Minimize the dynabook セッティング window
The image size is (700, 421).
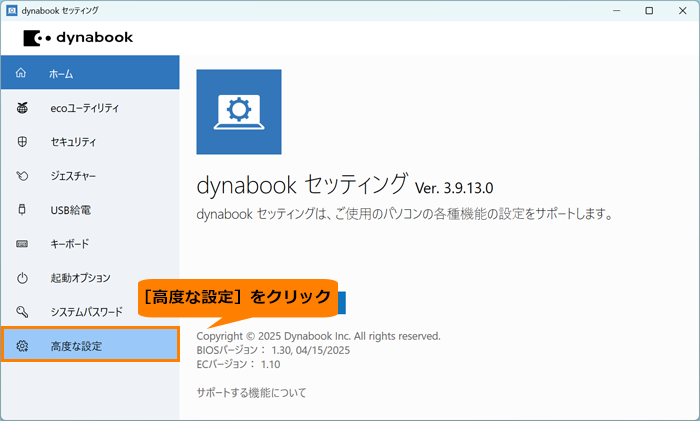tap(617, 10)
